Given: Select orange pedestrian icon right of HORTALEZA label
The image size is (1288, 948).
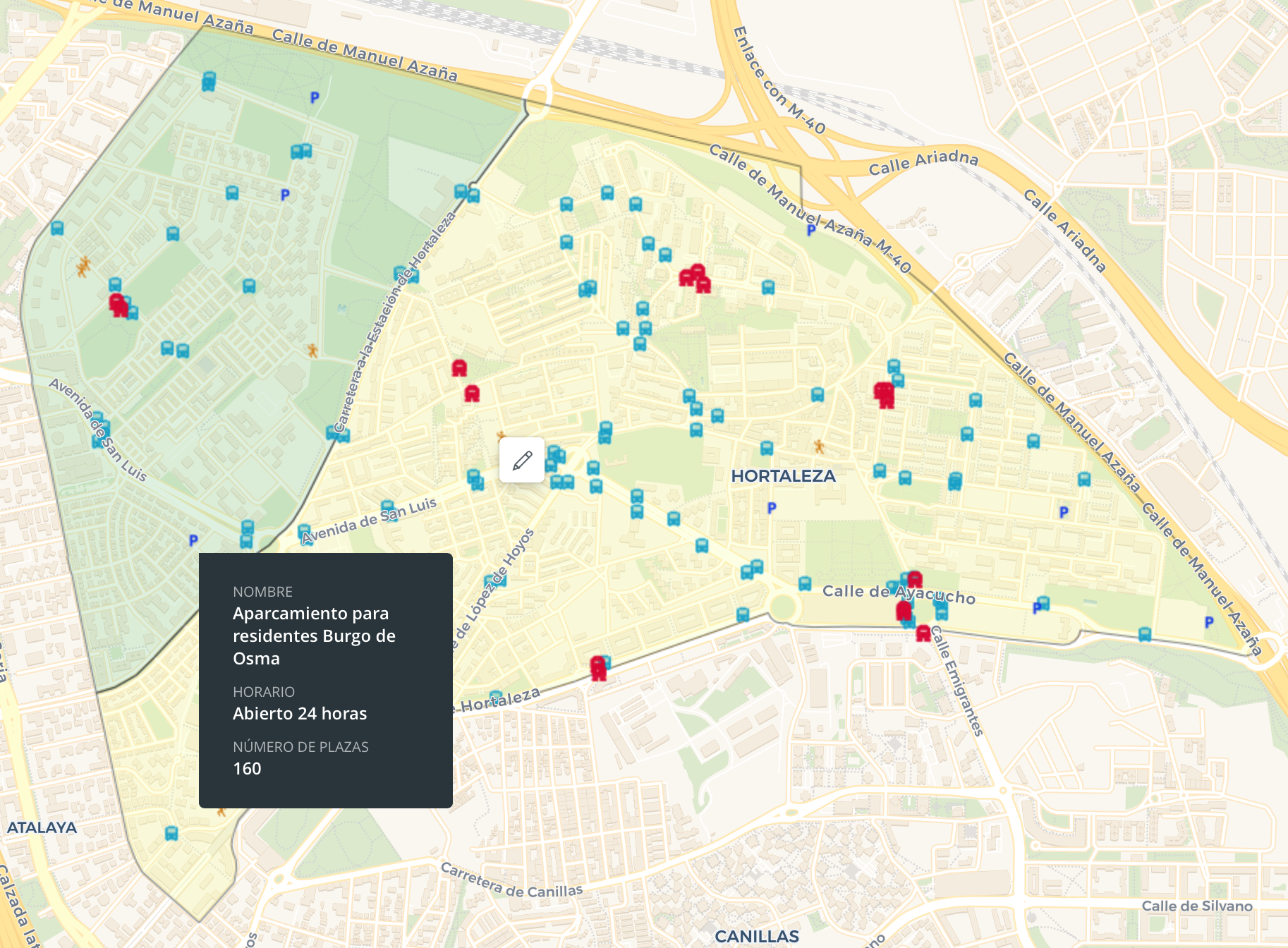Looking at the screenshot, I should [819, 446].
